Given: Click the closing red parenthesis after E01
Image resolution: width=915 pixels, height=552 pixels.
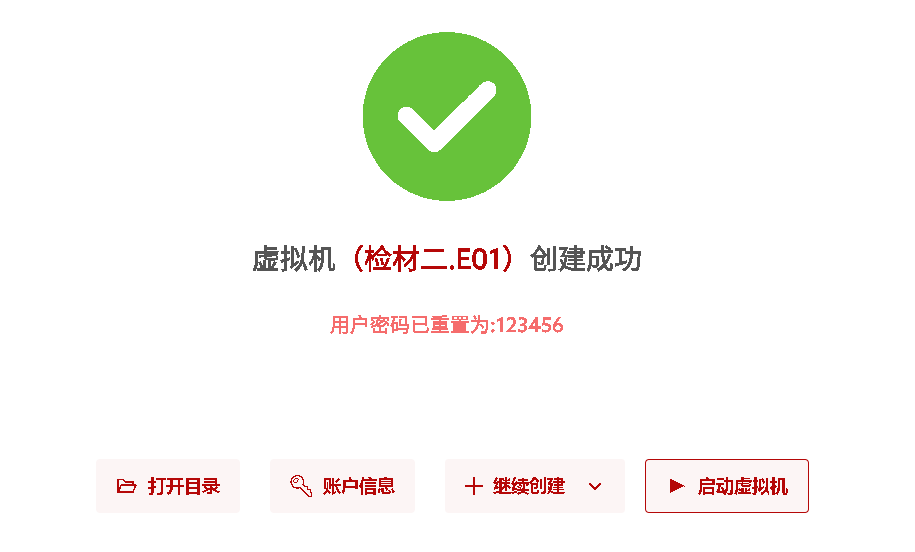Looking at the screenshot, I should (509, 259).
